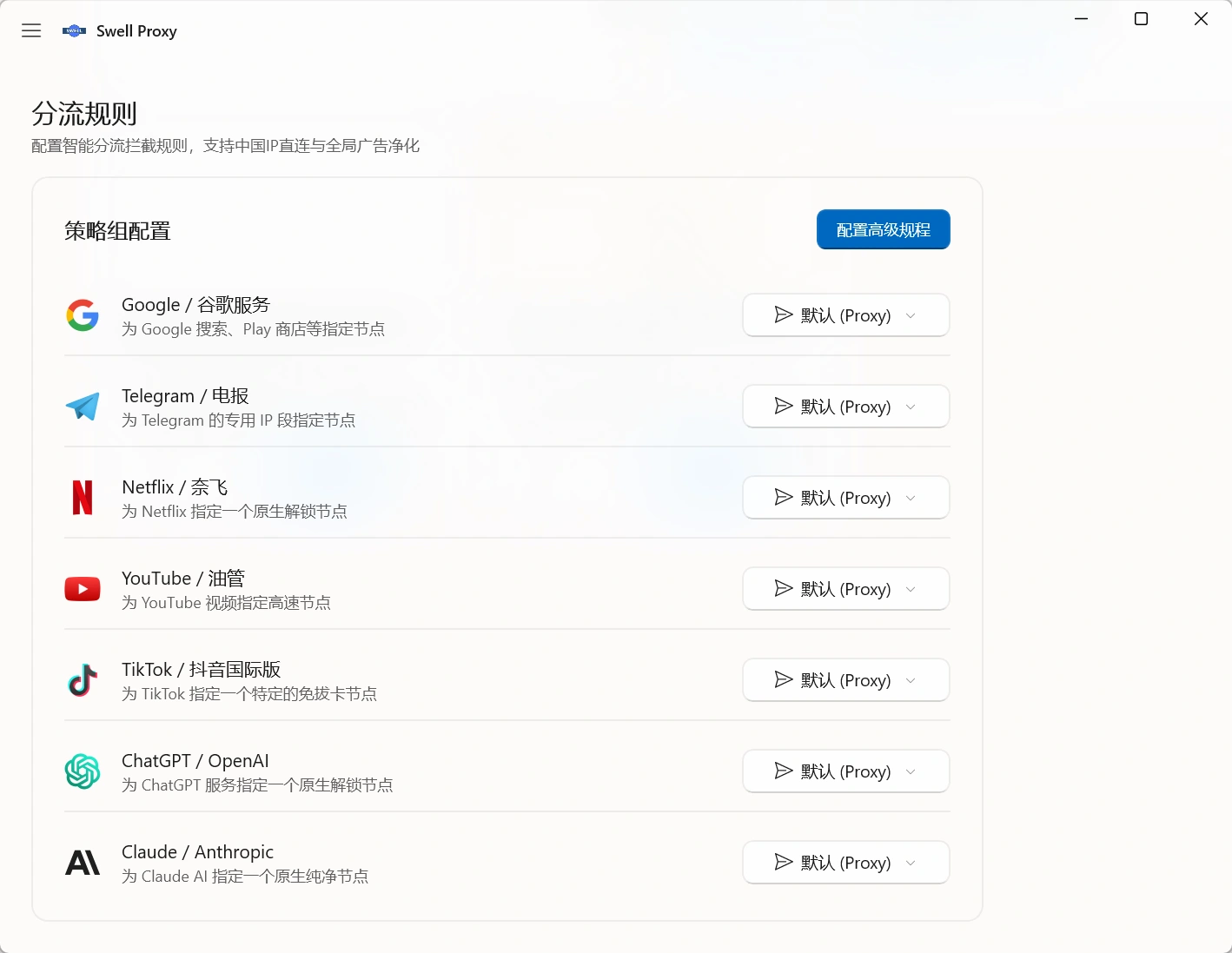Click the ChatGPT OpenAI logo icon
1232x953 pixels.
[x=83, y=771]
